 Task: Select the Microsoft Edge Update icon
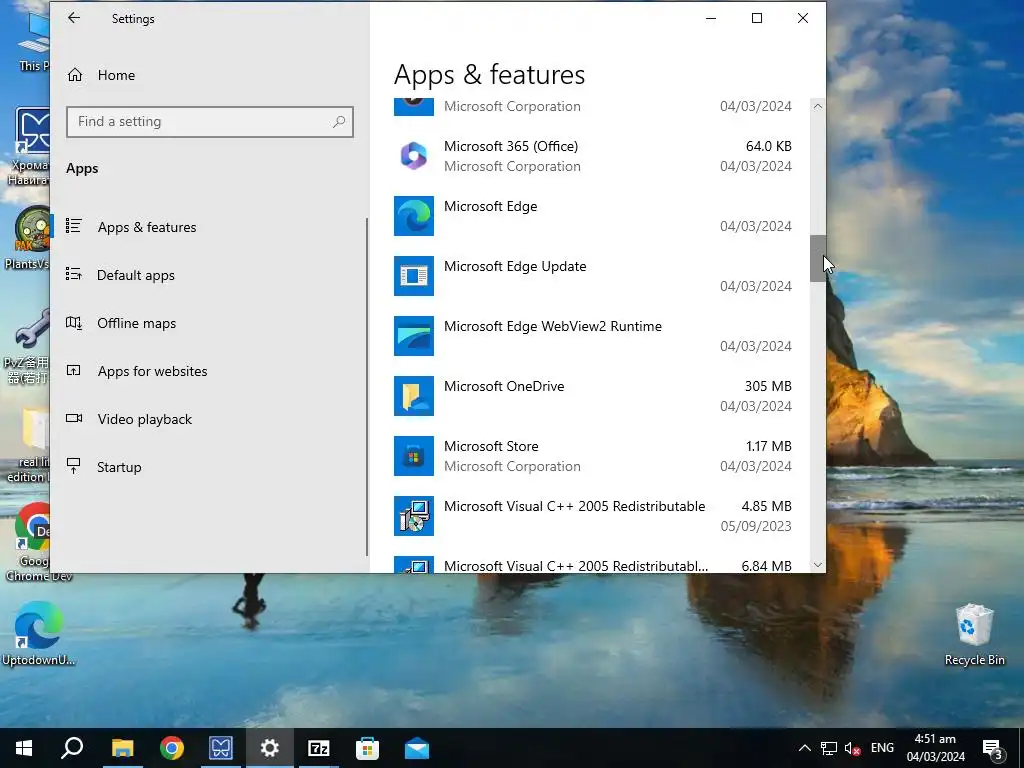pyautogui.click(x=413, y=276)
